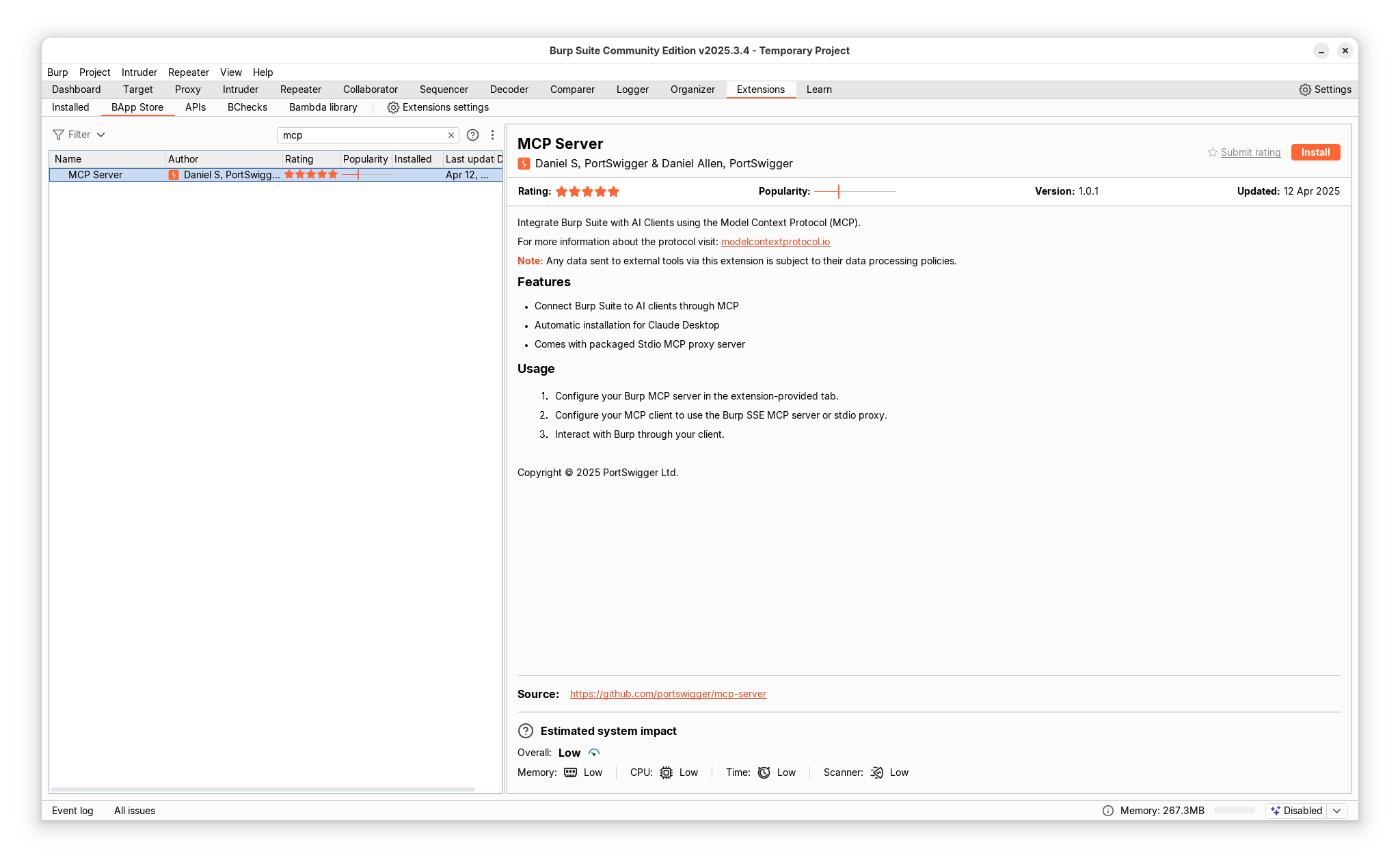Sort by the Popularity column header

click(x=366, y=159)
